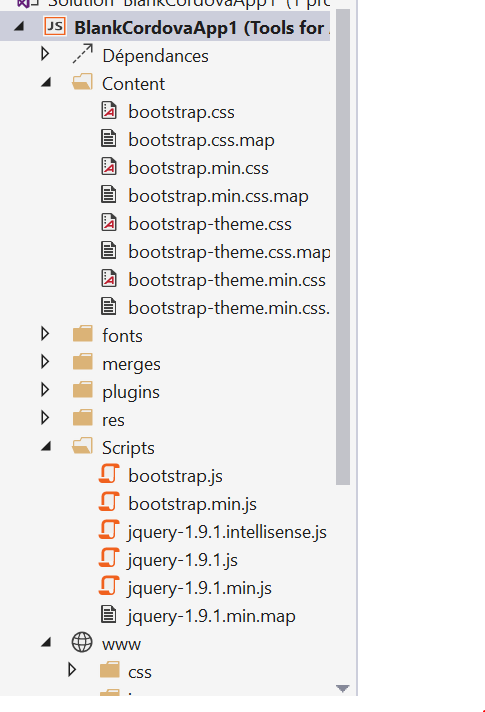Select bootstrap-theme.min.css file name
Image resolution: width=485 pixels, height=712 pixels.
pos(227,281)
